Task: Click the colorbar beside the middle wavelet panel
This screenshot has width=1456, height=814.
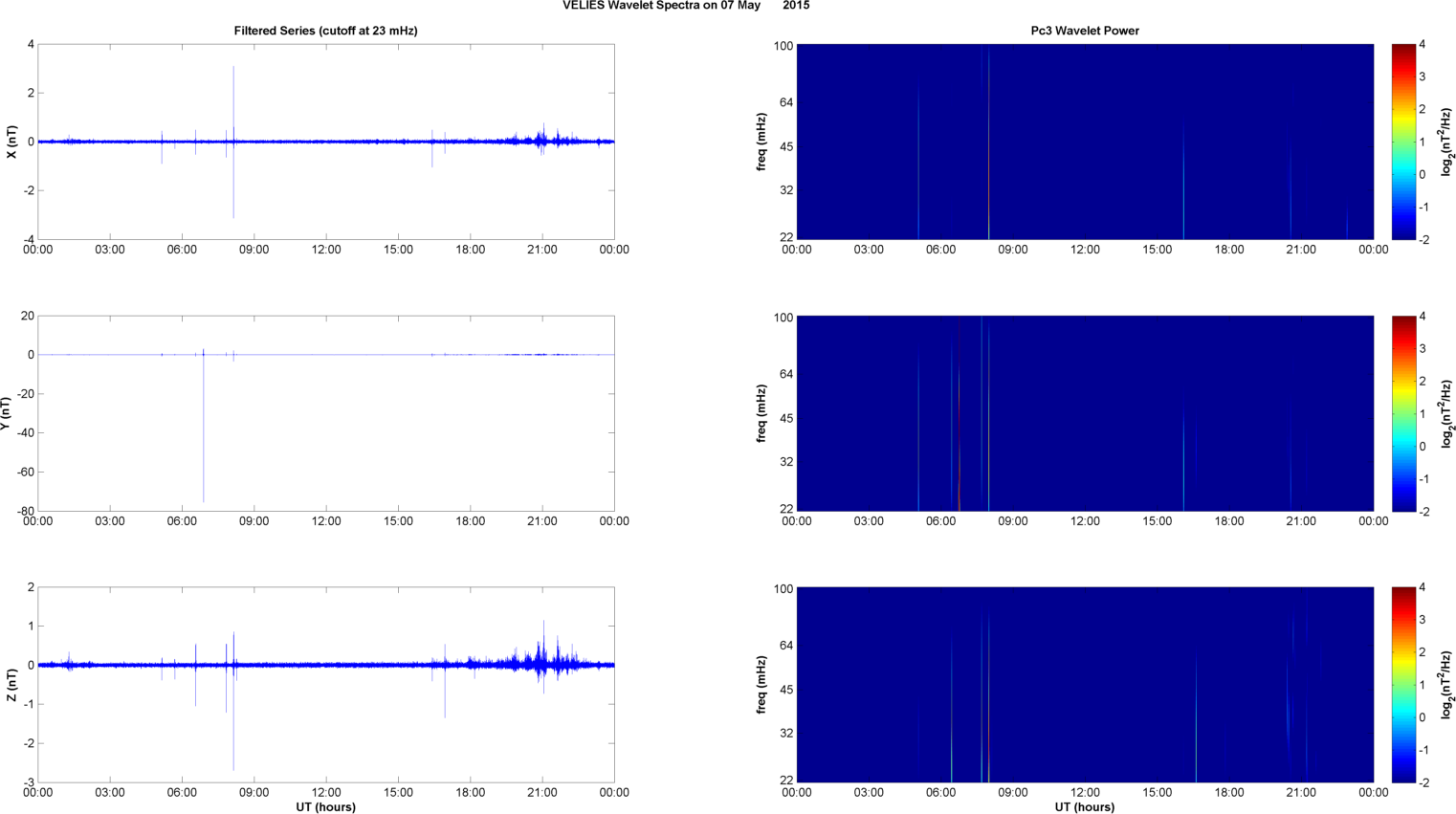Action: [x=1402, y=413]
